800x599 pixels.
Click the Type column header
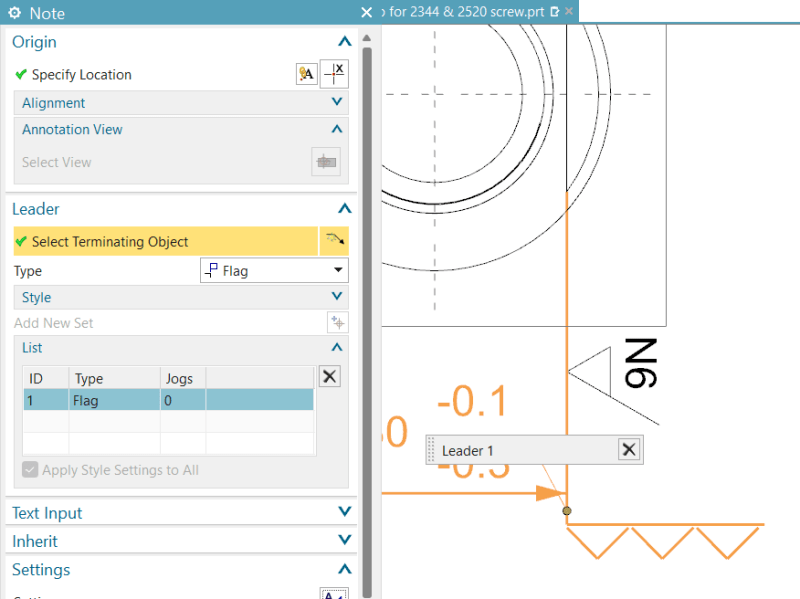point(114,379)
